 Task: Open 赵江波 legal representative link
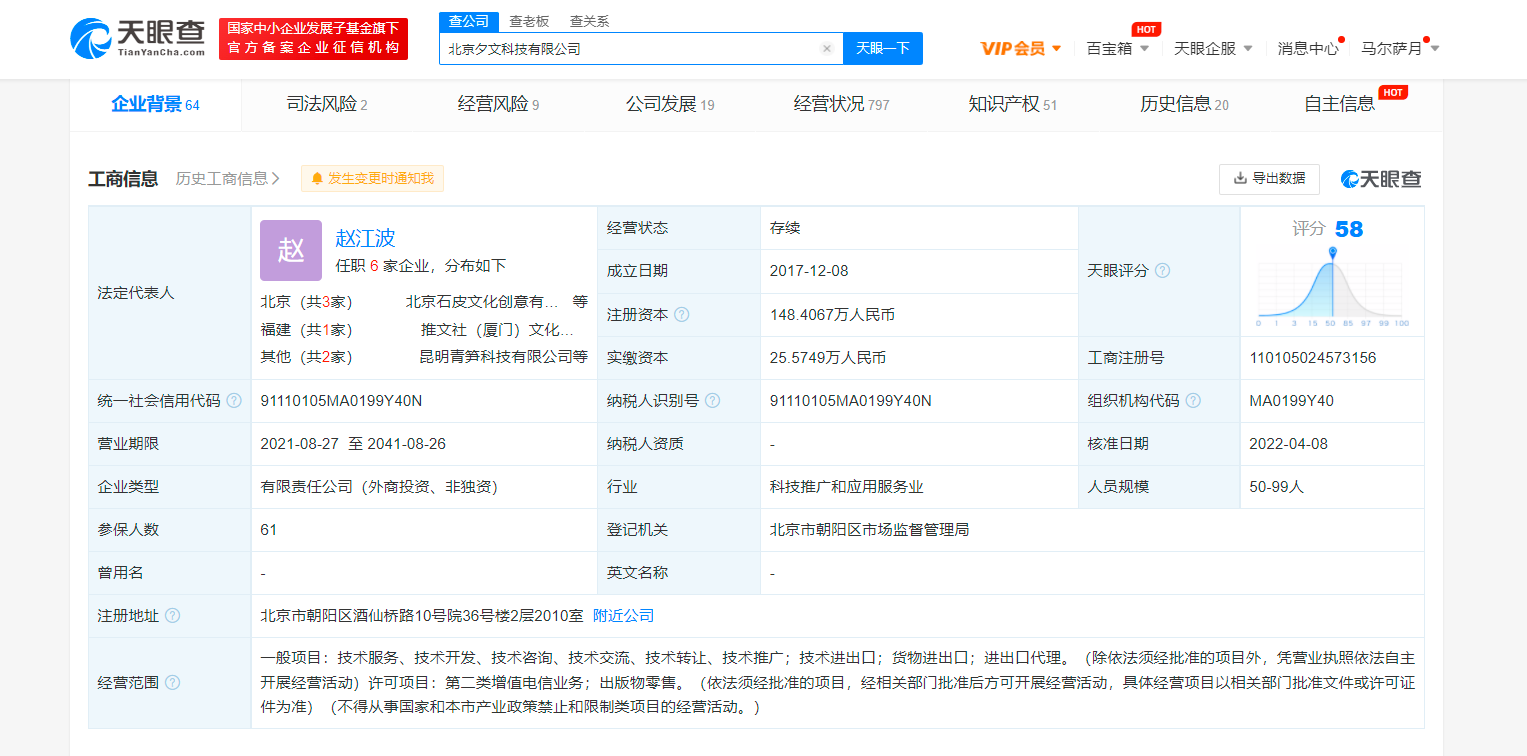point(366,238)
